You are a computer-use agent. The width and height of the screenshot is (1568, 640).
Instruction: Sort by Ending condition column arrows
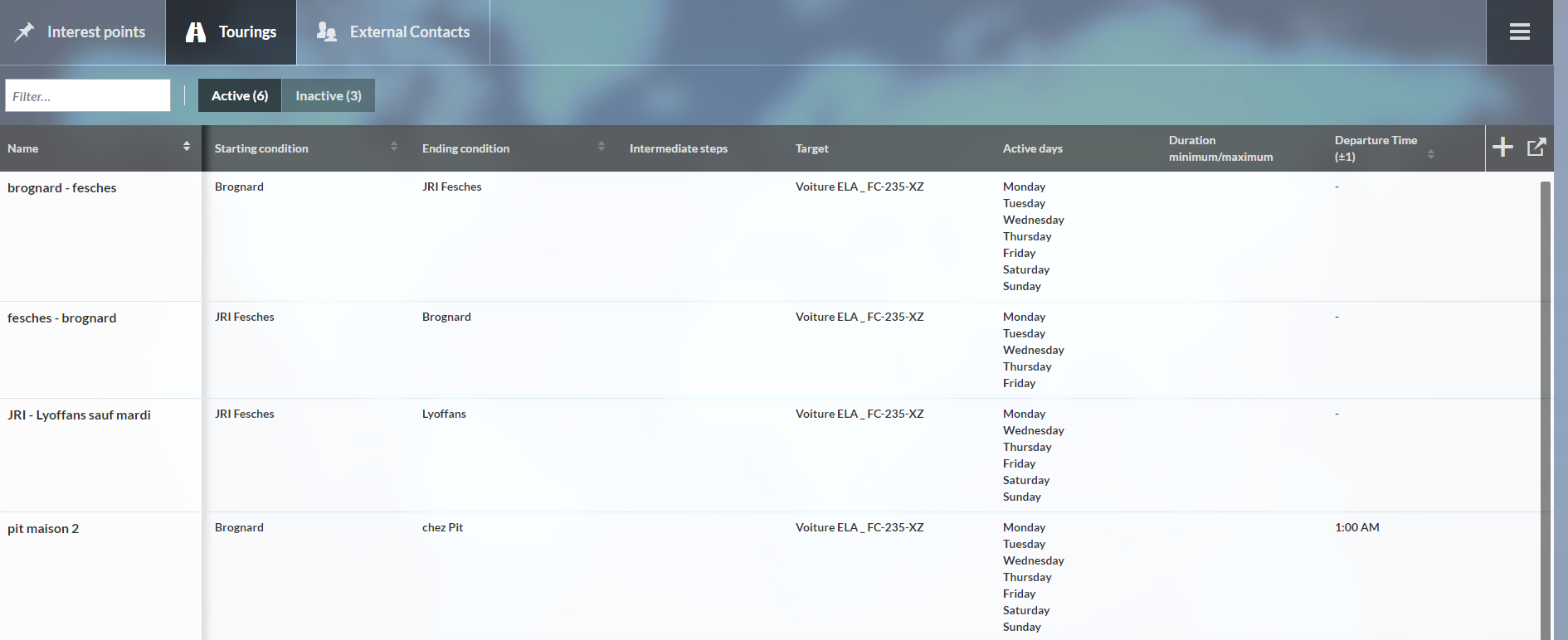[601, 147]
